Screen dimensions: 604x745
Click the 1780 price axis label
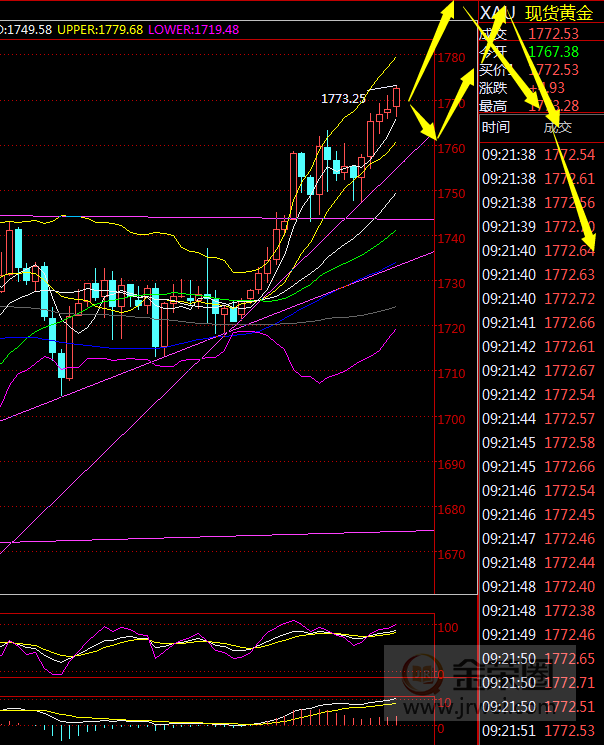click(x=451, y=58)
